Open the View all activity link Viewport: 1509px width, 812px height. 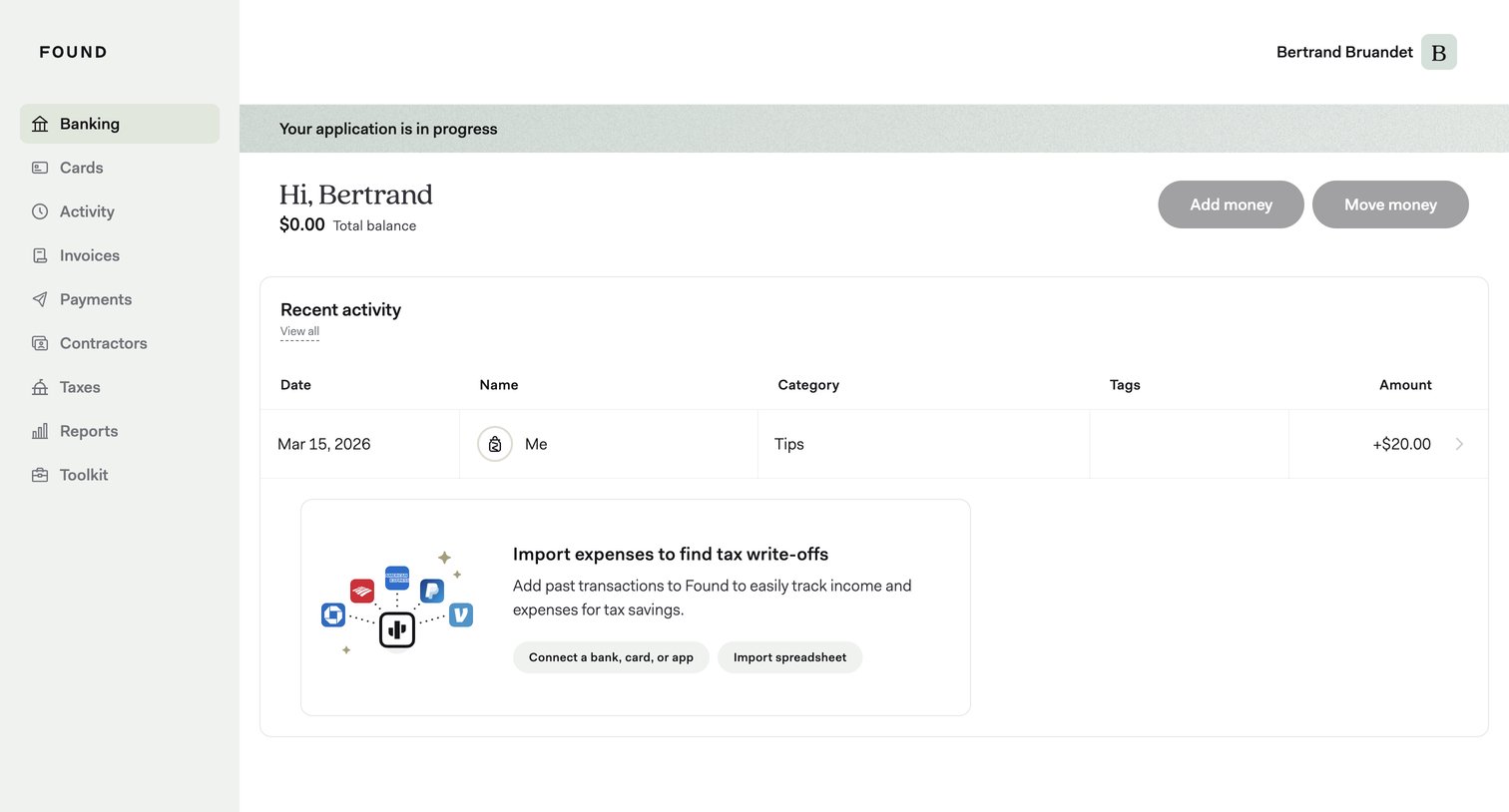299,331
